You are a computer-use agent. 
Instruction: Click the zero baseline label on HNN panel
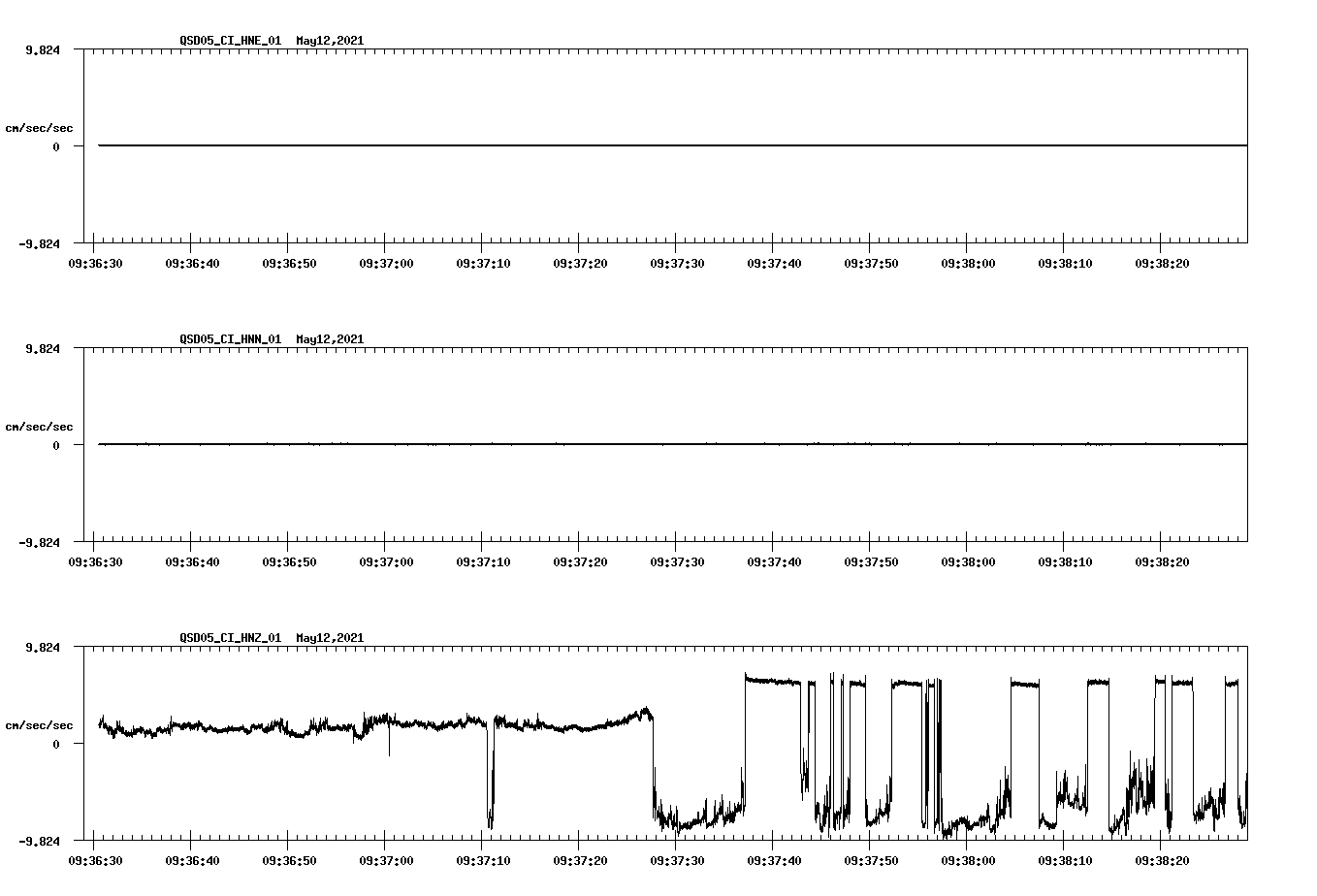(54, 443)
